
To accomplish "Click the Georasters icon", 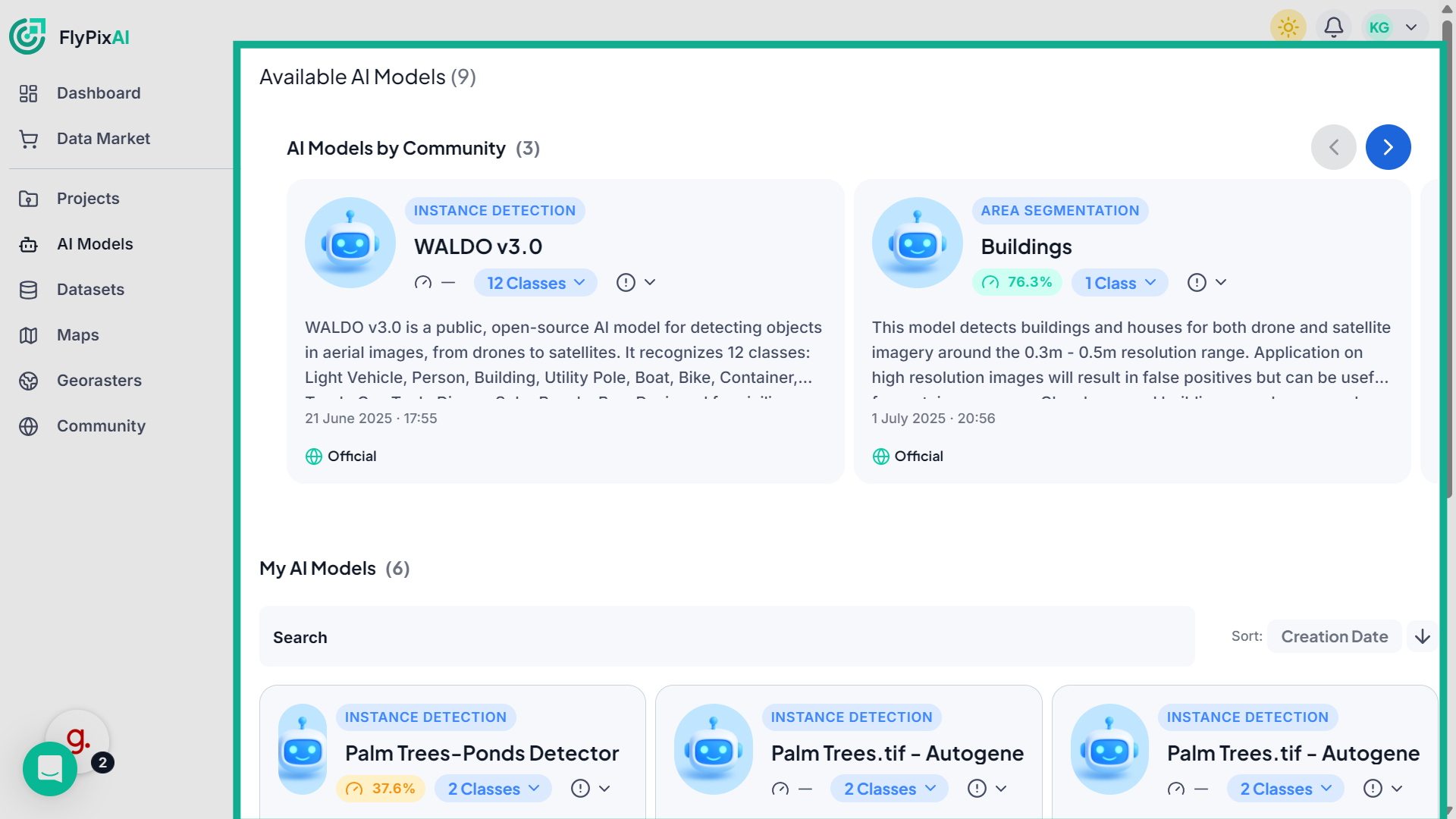I will [28, 381].
